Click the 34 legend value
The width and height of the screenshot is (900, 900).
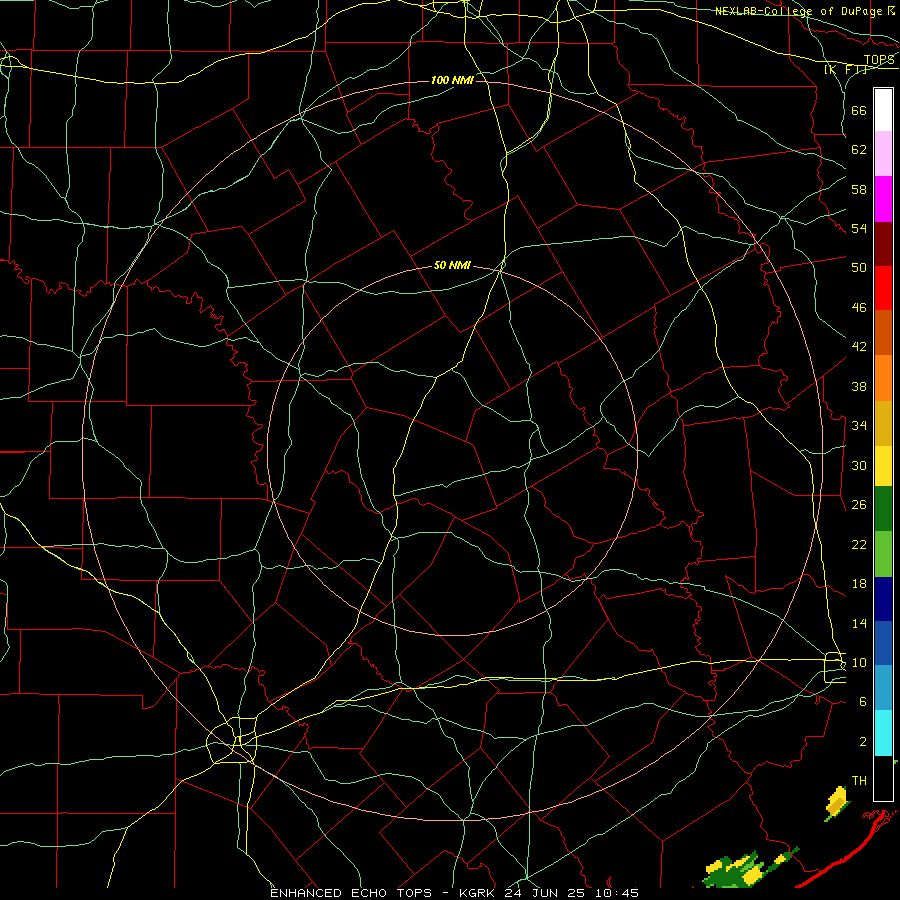[x=859, y=426]
